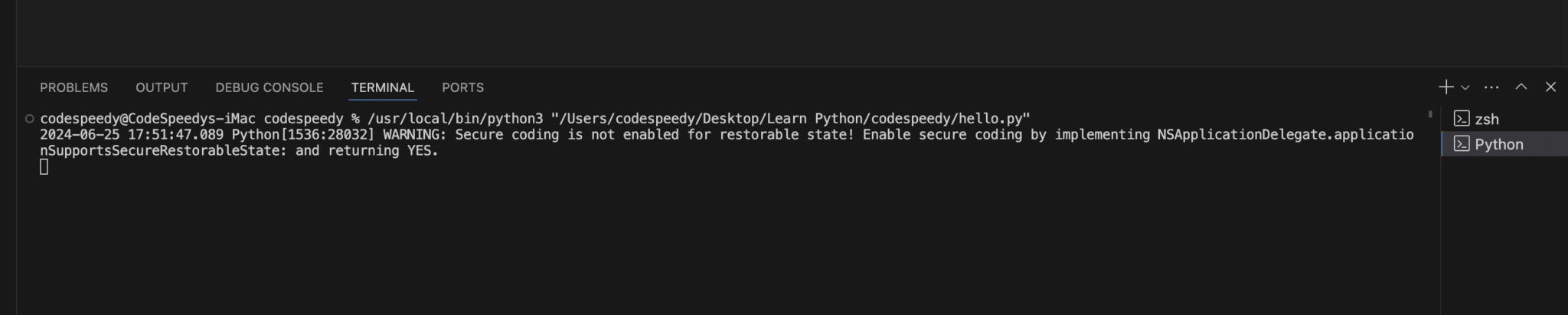Focus the terminal cursor input line

point(44,167)
